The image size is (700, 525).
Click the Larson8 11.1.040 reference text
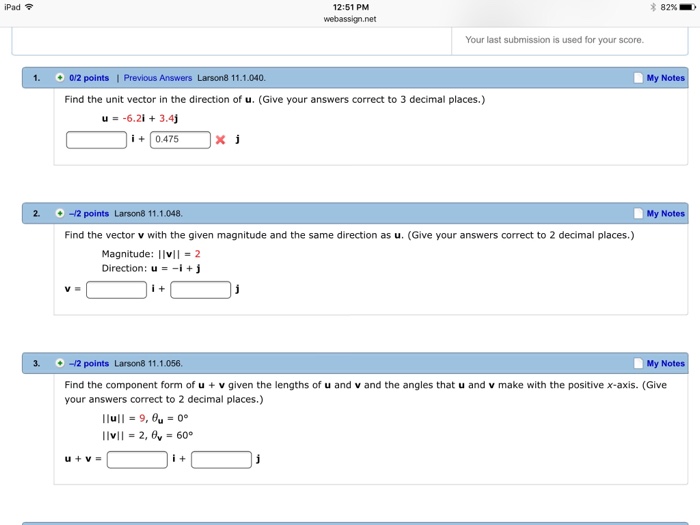[231, 78]
